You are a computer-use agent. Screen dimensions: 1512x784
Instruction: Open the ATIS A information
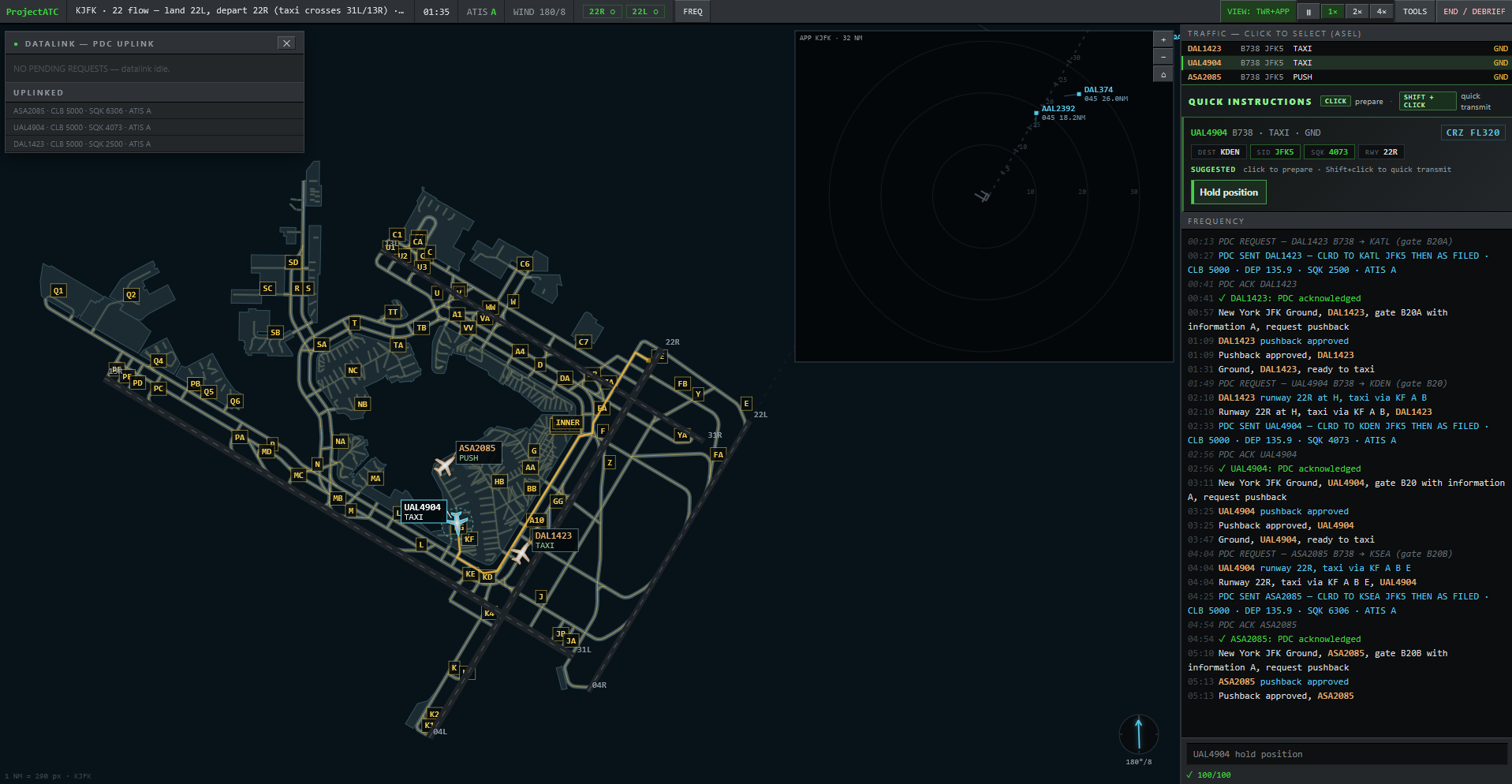pos(481,12)
